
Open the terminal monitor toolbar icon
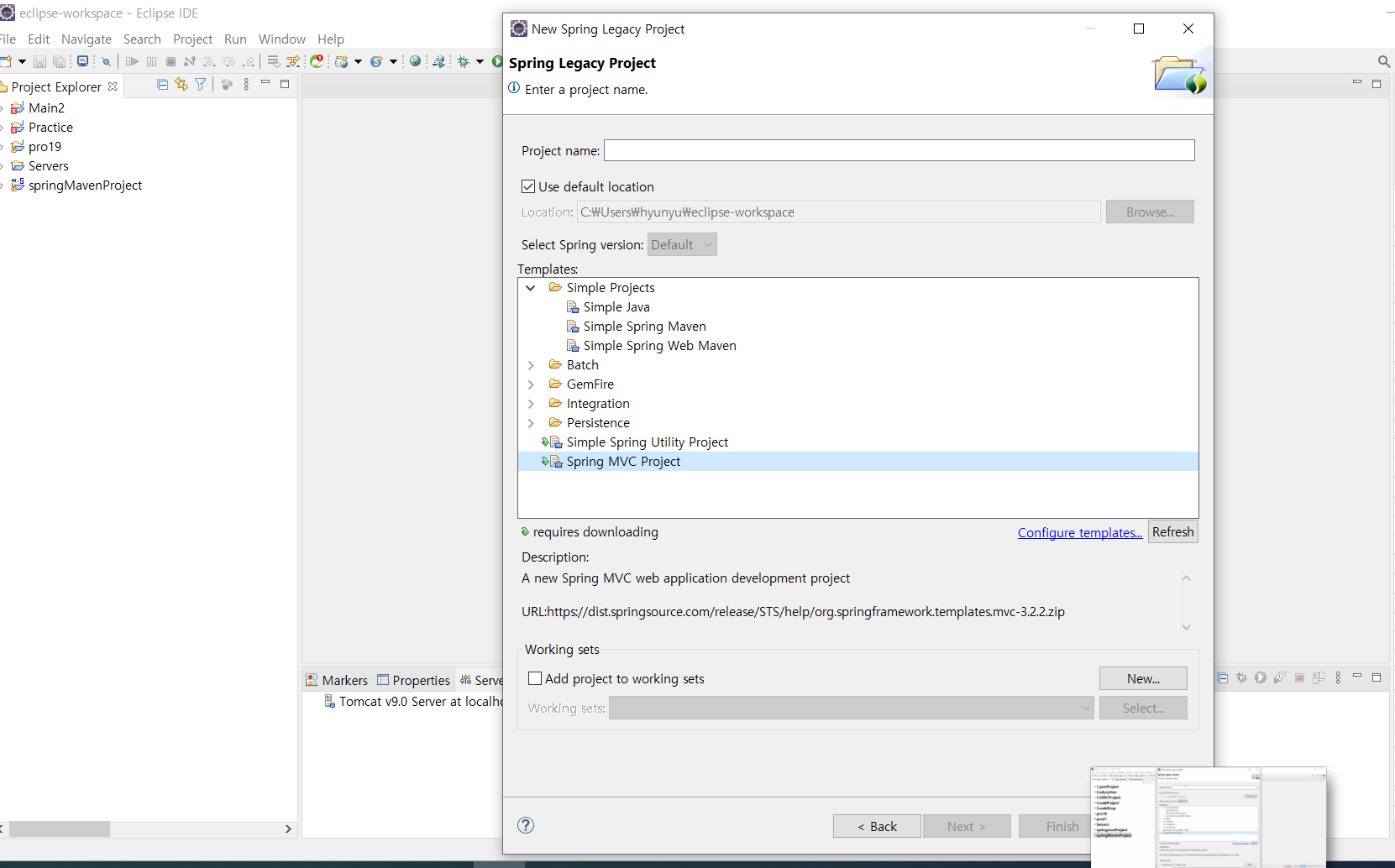point(82,61)
